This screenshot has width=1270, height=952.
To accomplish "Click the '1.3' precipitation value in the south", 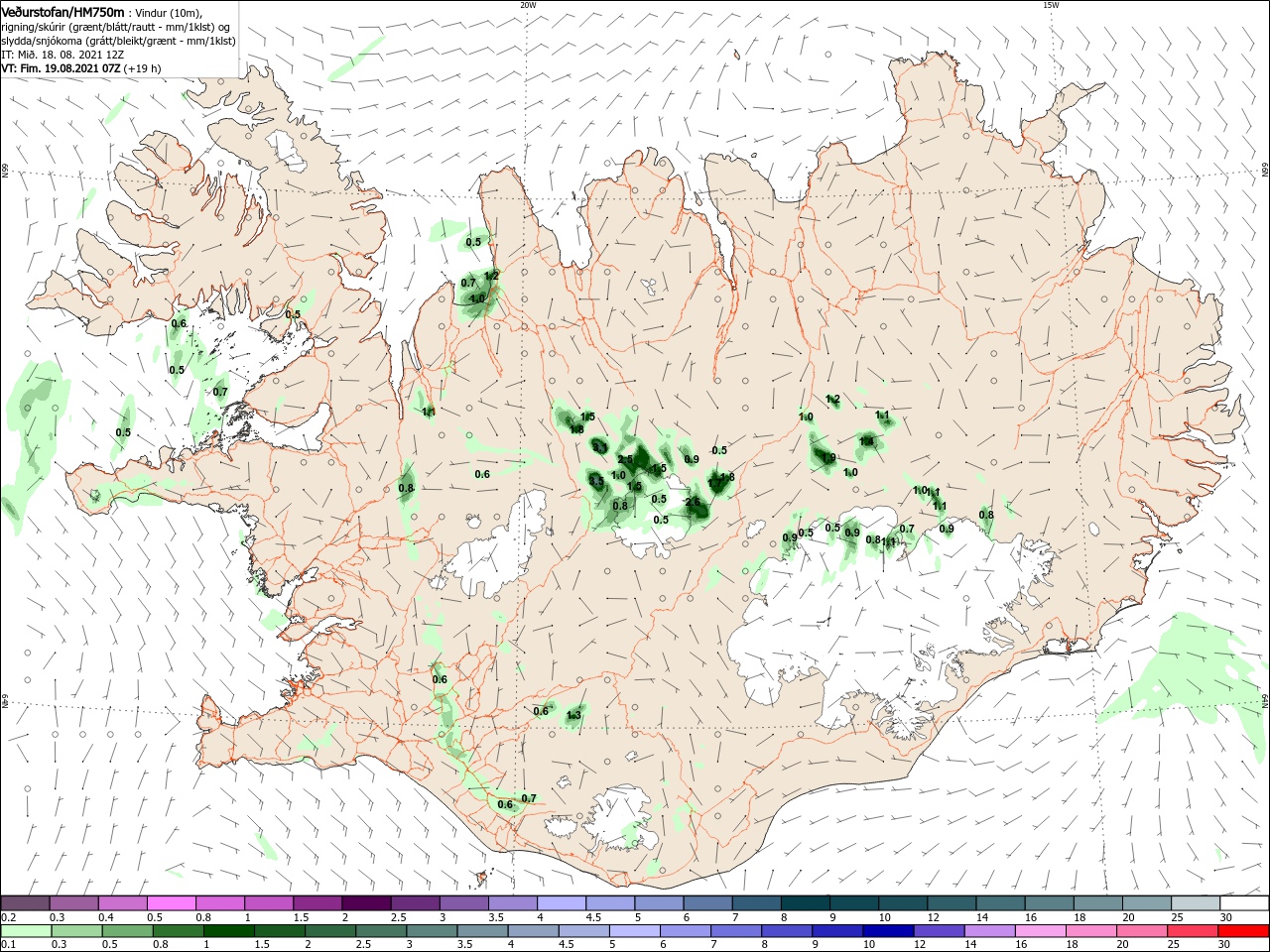I will (573, 716).
